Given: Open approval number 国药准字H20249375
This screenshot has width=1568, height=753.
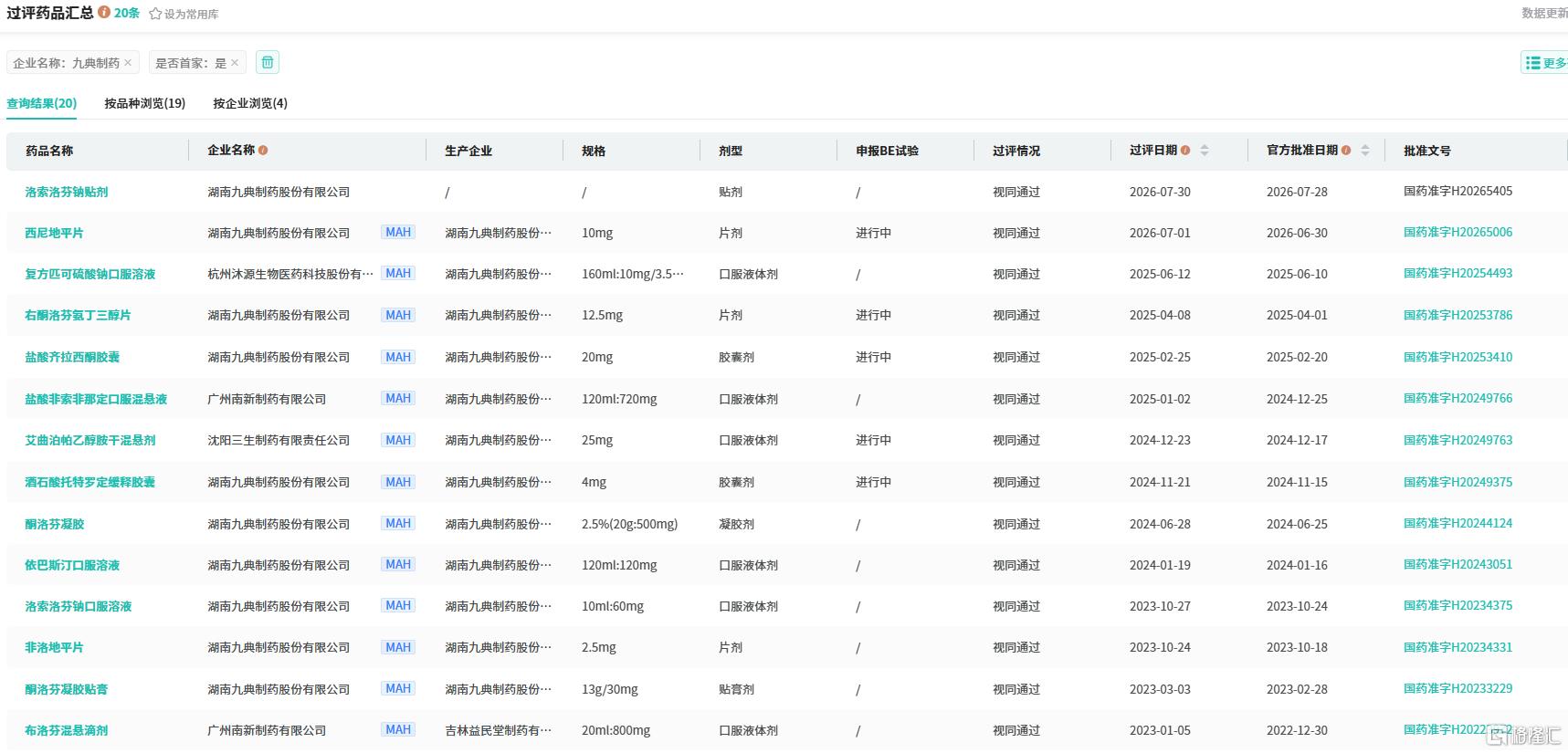Looking at the screenshot, I should (1458, 482).
